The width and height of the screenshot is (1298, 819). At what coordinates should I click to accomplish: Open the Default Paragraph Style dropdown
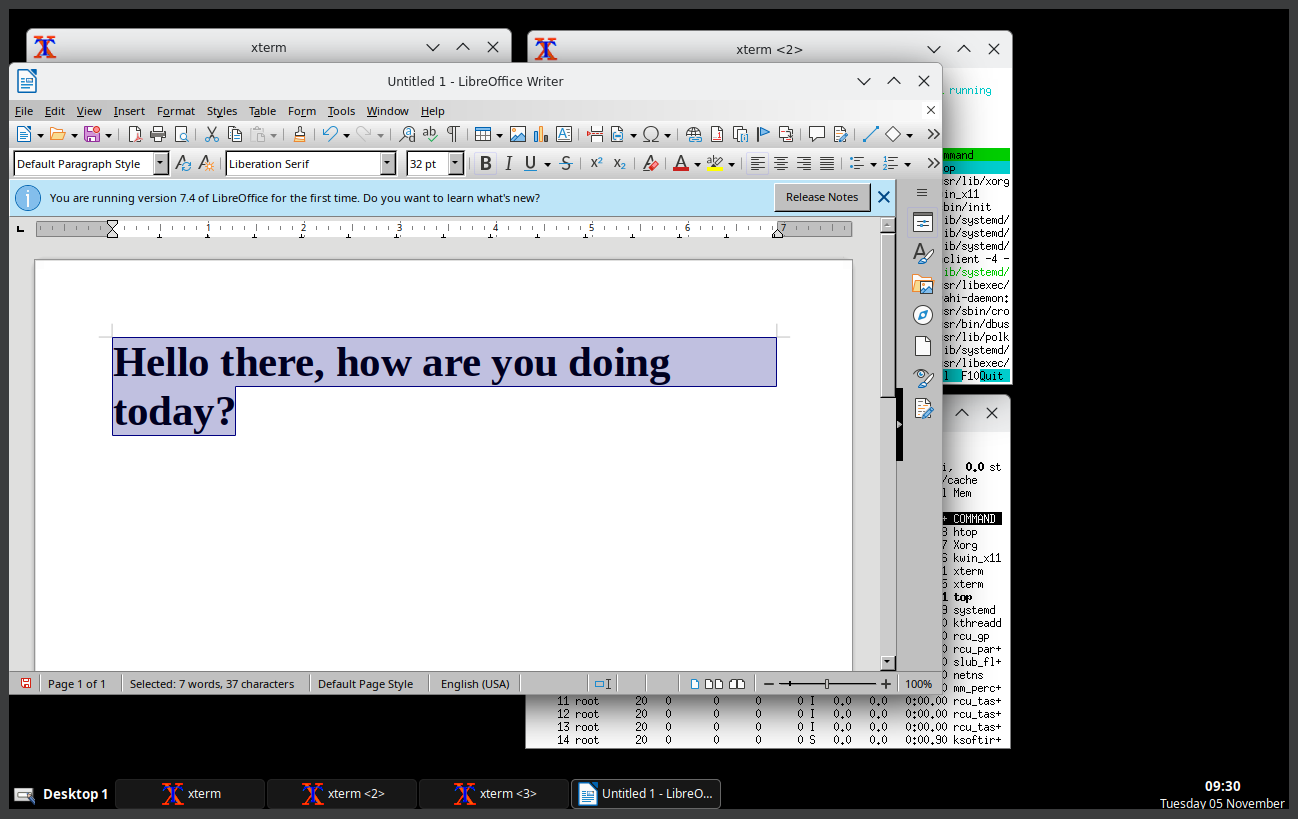click(160, 164)
